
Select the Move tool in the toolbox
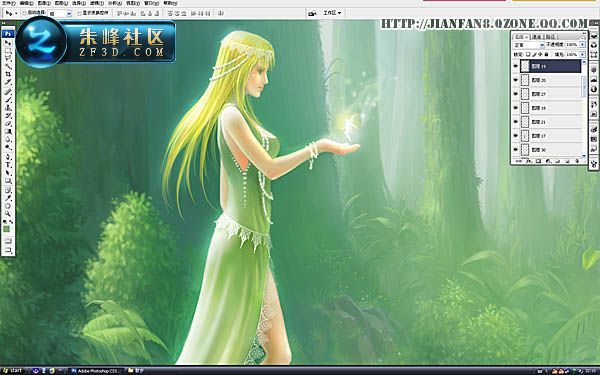click(x=8, y=42)
